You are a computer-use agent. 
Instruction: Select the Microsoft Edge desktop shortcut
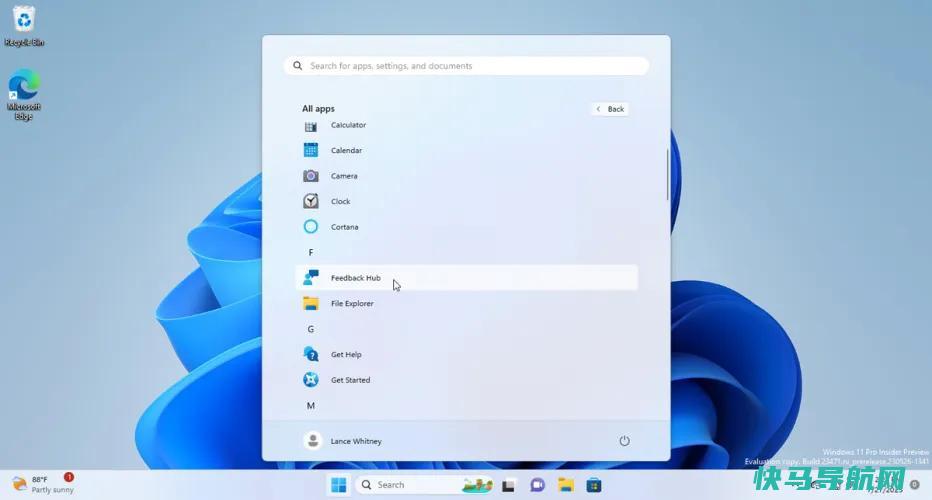(x=24, y=95)
